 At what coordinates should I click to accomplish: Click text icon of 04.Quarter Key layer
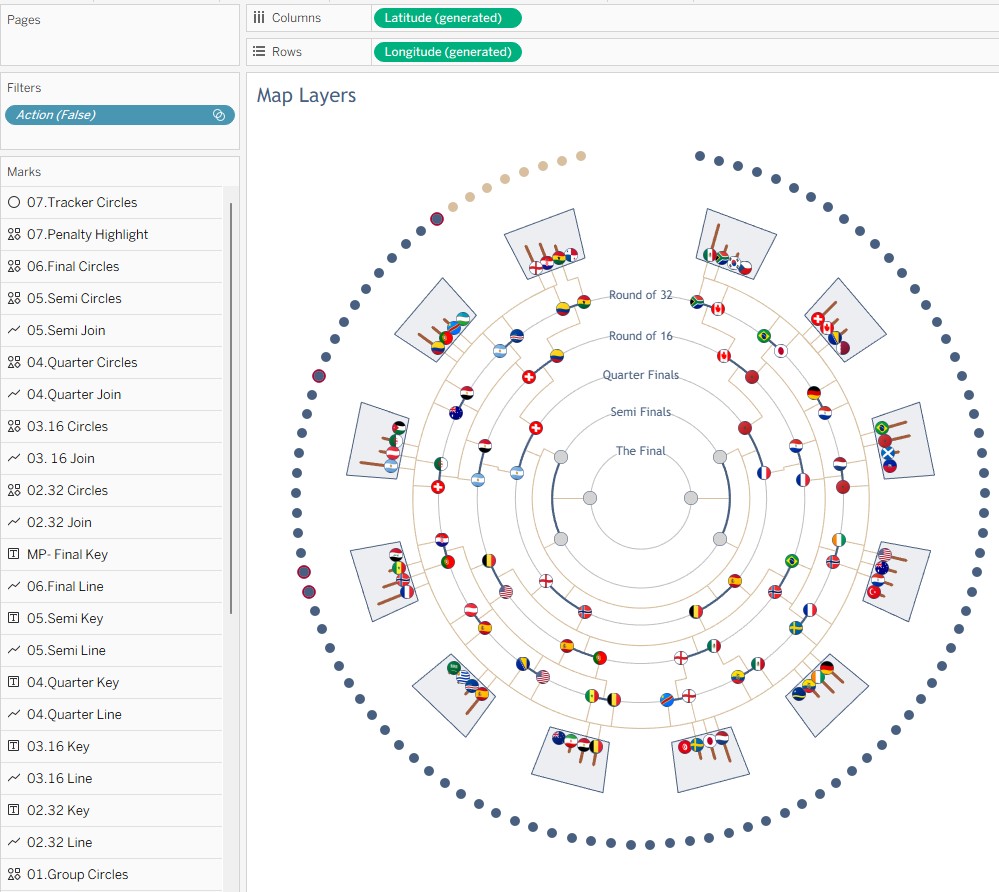pyautogui.click(x=14, y=682)
